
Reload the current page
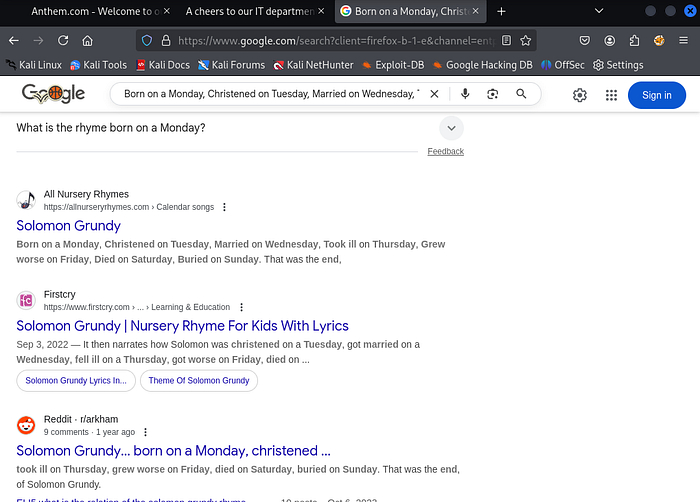[x=63, y=41]
